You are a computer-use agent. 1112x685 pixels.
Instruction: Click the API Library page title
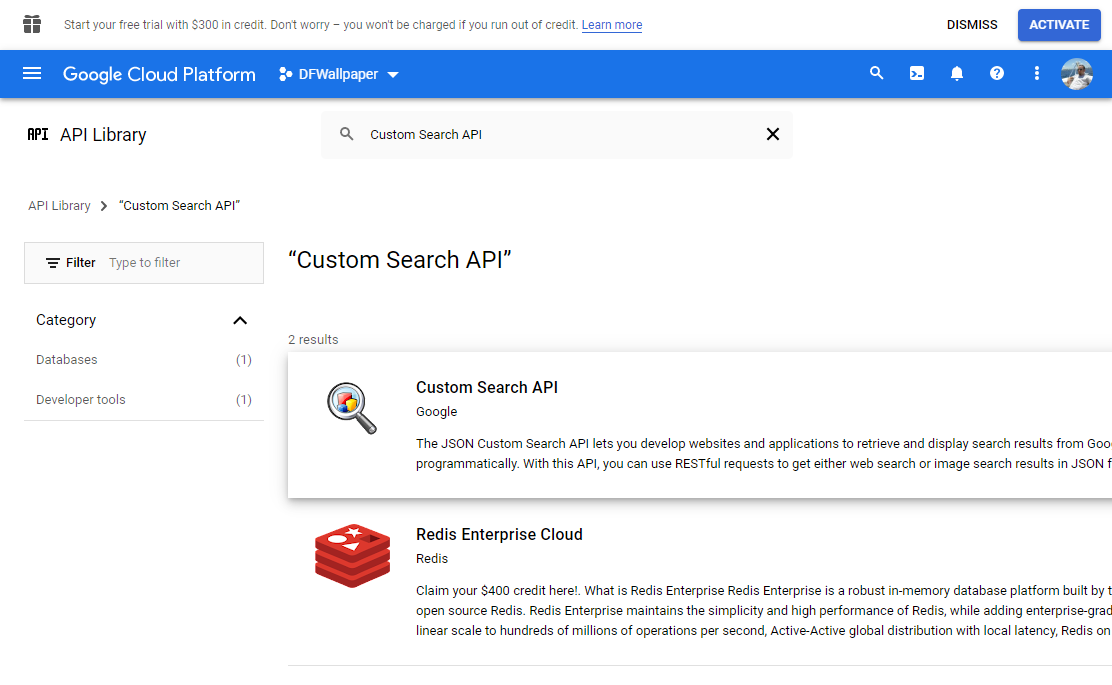click(x=103, y=135)
